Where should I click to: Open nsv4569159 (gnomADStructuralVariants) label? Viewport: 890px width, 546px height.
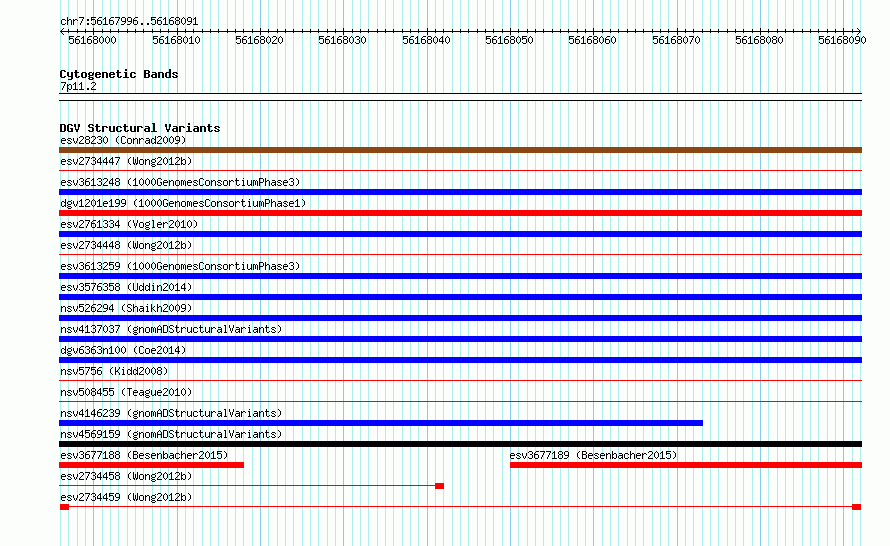click(x=171, y=434)
